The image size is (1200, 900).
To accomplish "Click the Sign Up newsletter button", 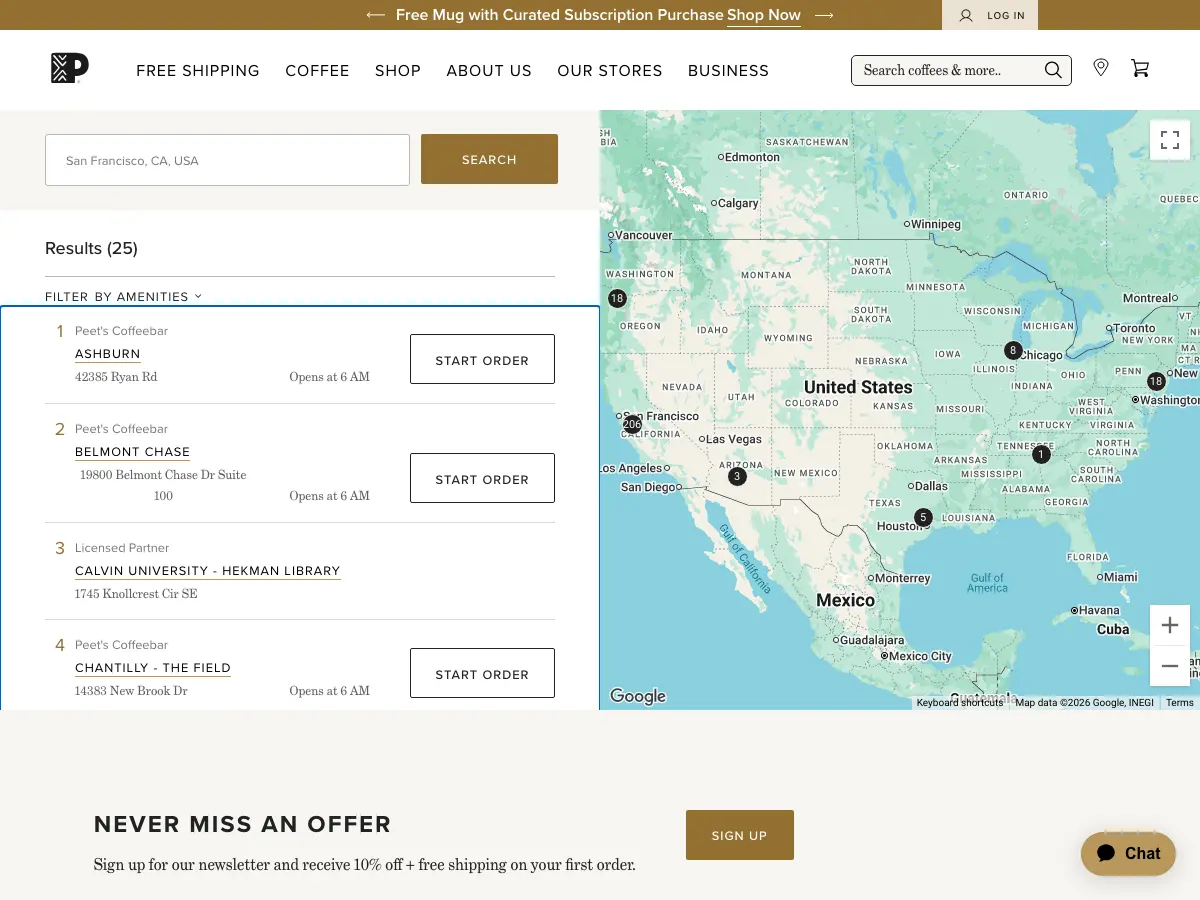I will click(x=740, y=835).
